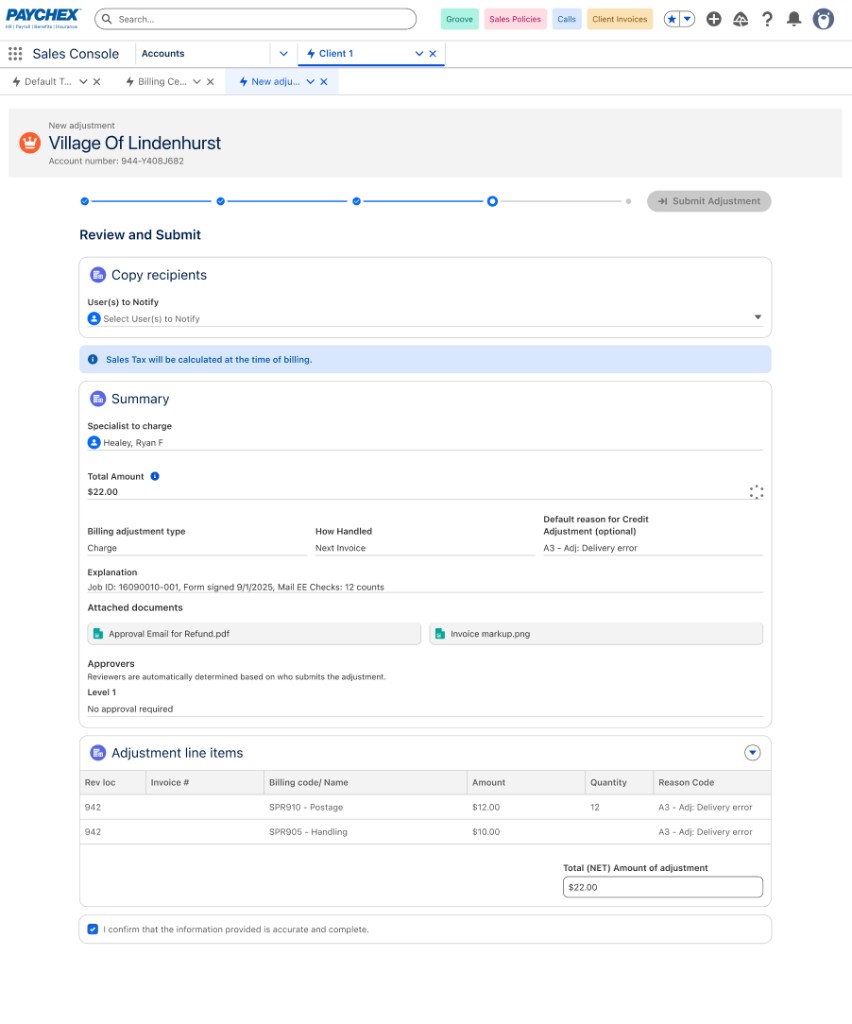Click the Submit Adjustment button
Viewport: 852px width, 1024px height.
(x=709, y=201)
